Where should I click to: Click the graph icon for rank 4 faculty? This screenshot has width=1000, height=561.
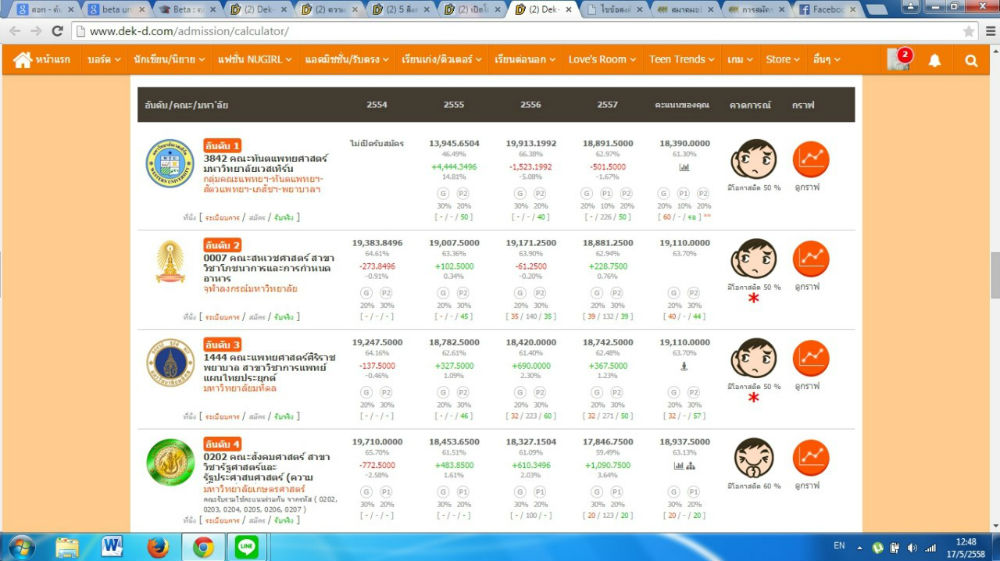click(x=811, y=458)
